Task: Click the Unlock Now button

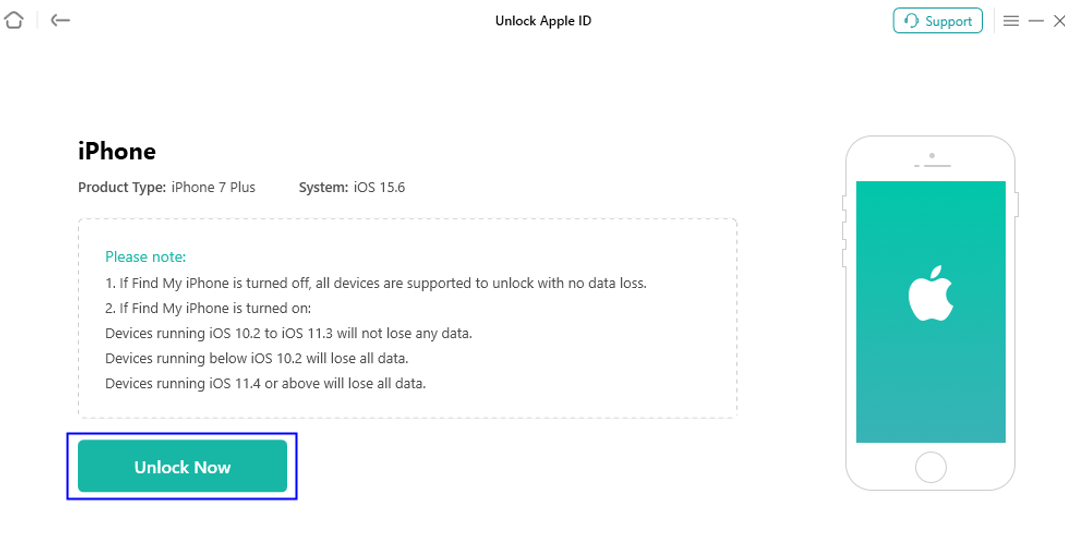Action: point(182,466)
